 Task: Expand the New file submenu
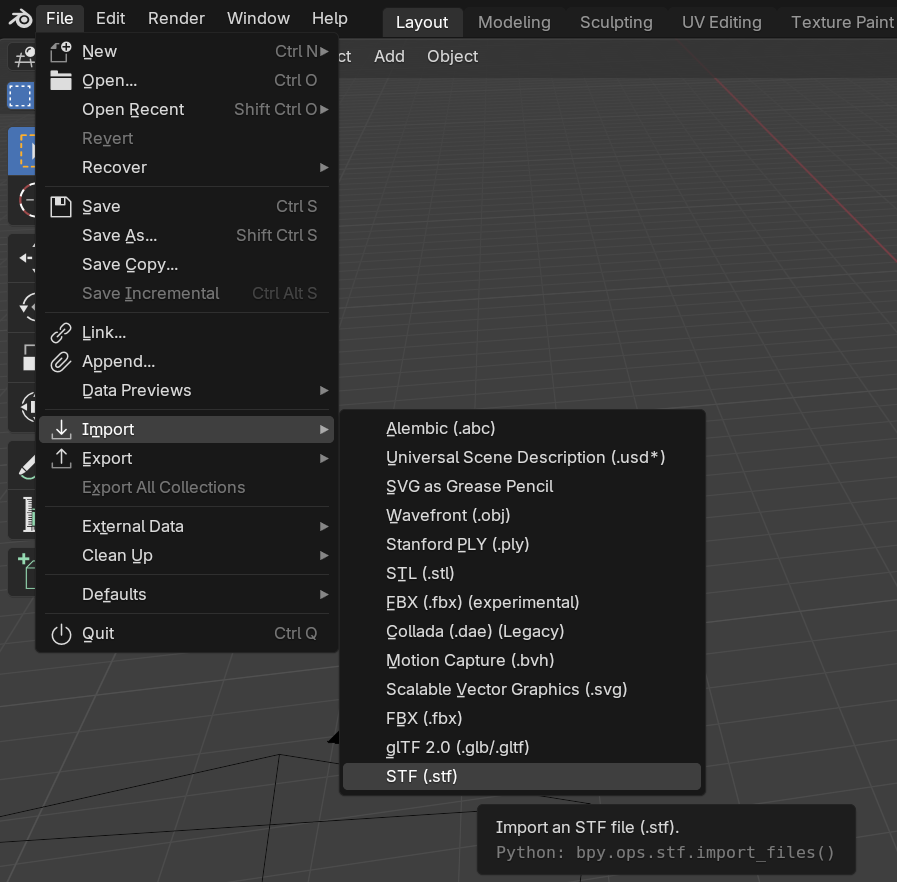324,51
